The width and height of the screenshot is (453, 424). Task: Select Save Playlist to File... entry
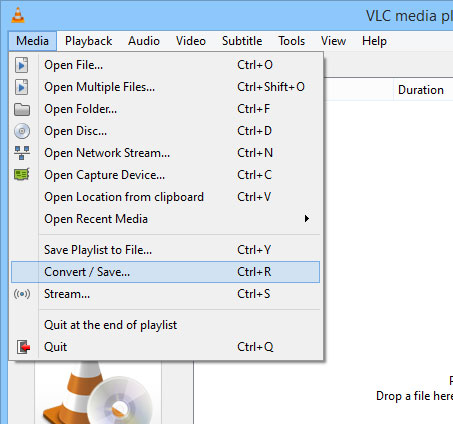pos(165,250)
